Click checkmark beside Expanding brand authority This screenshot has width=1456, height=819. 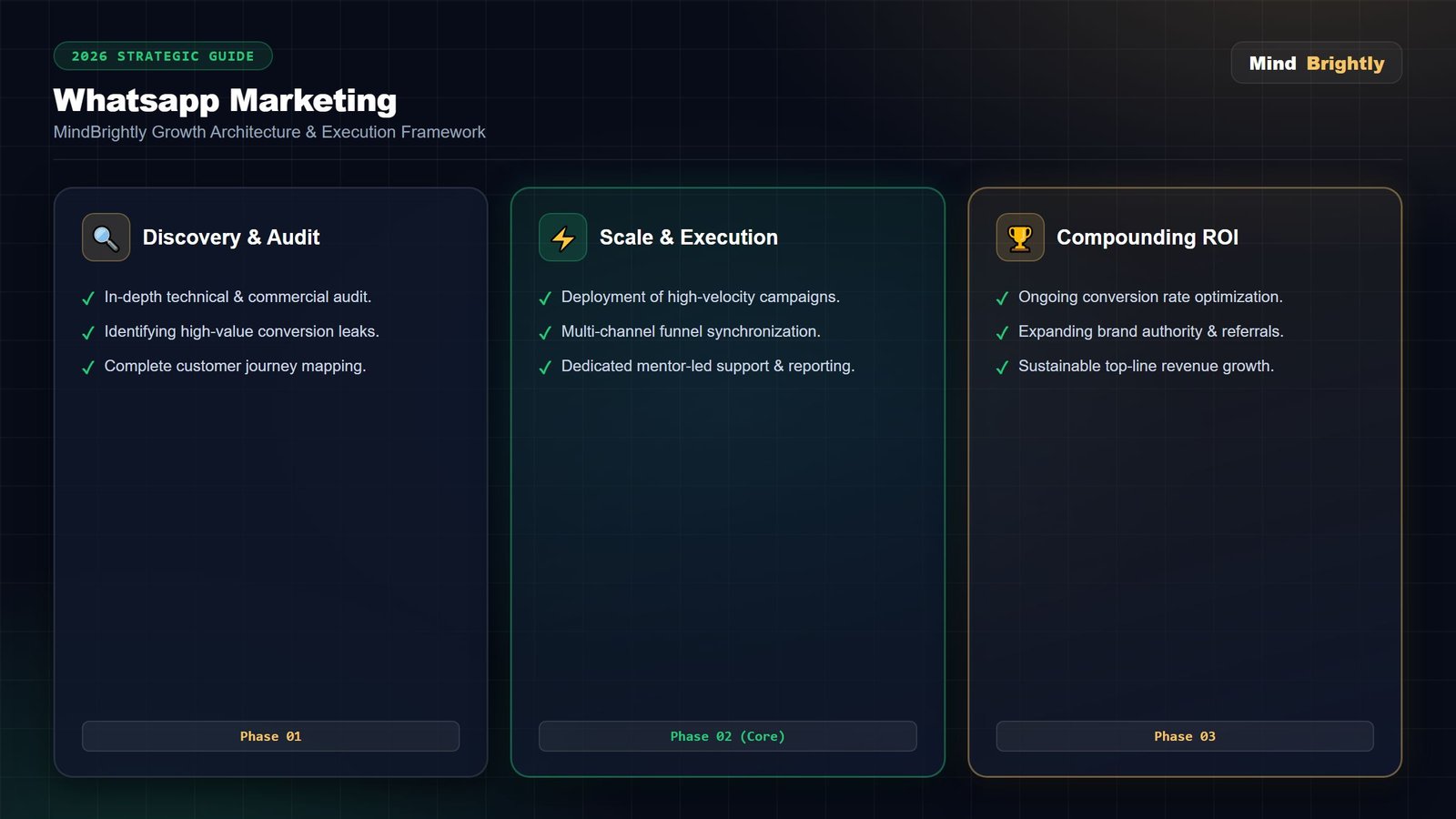click(x=1002, y=333)
